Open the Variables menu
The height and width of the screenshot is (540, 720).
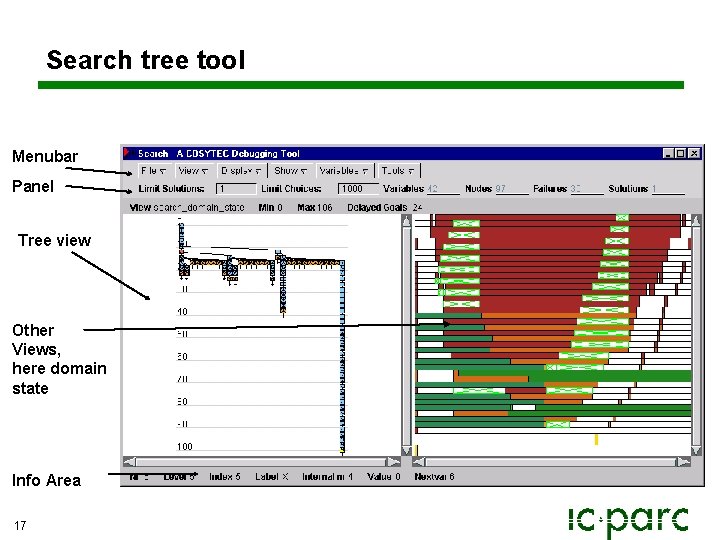click(x=344, y=171)
